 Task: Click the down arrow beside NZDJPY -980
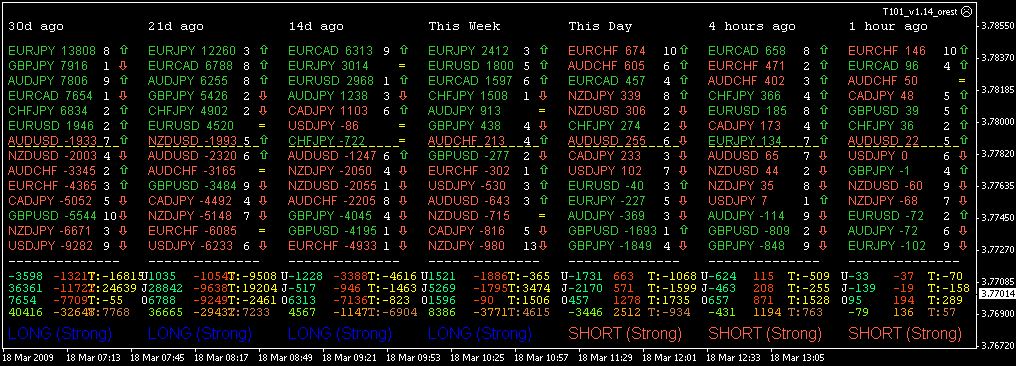tap(544, 246)
